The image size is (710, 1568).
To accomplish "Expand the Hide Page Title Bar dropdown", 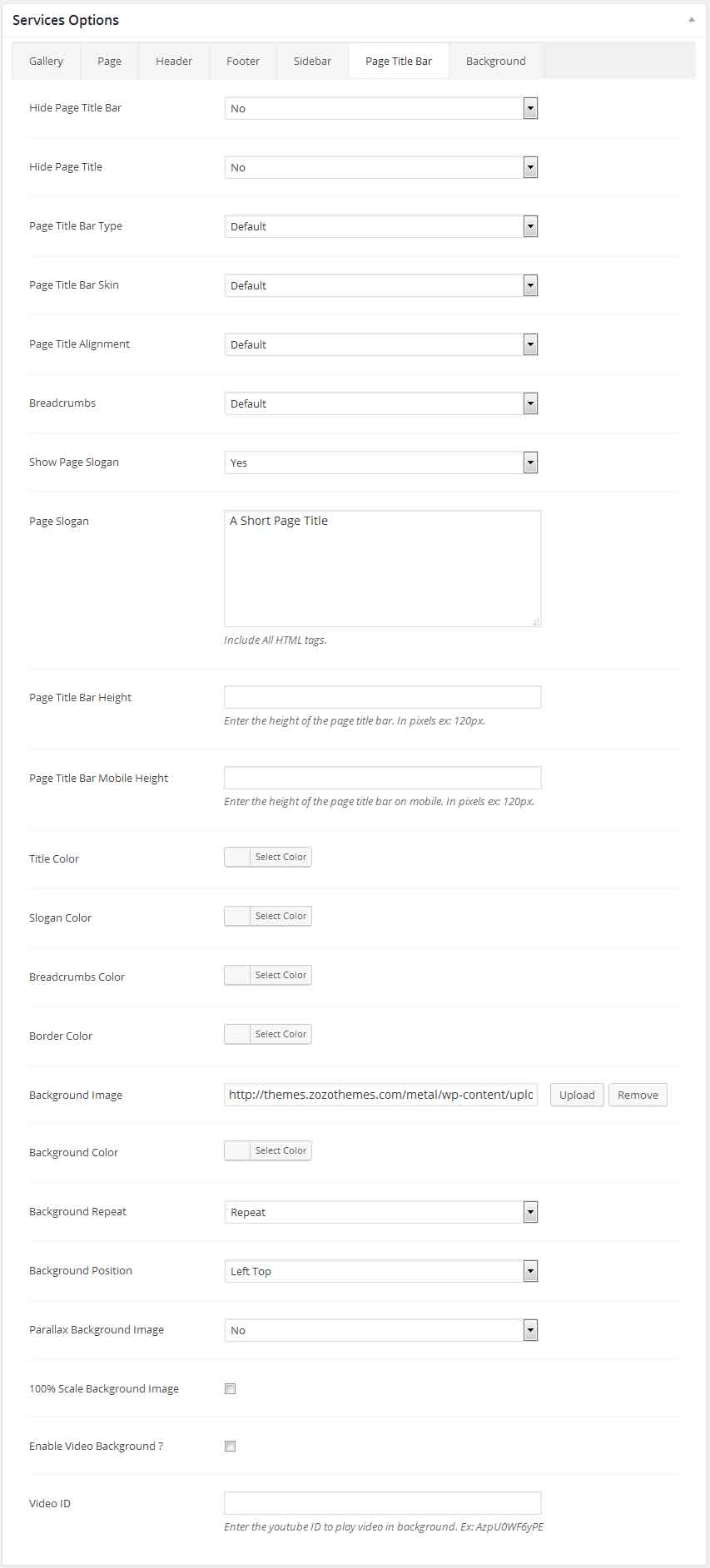I will 380,108.
